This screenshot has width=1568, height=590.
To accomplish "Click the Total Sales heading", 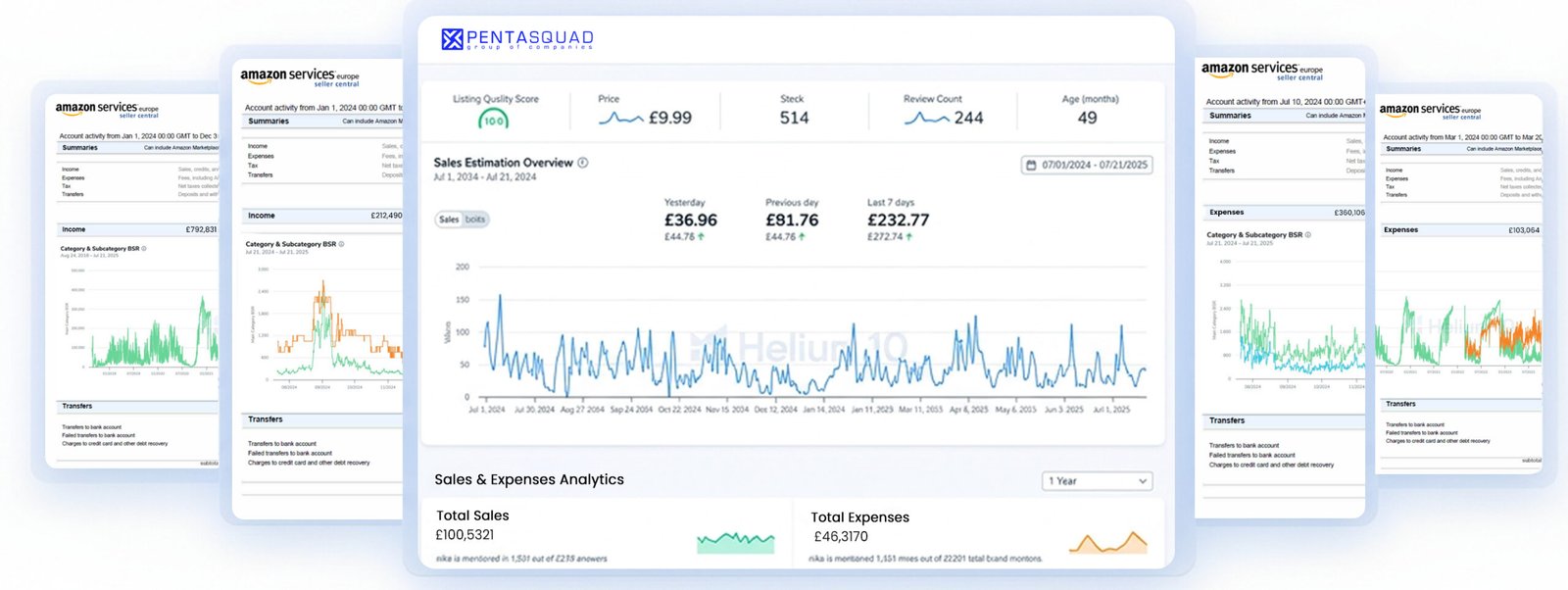I will 472,516.
